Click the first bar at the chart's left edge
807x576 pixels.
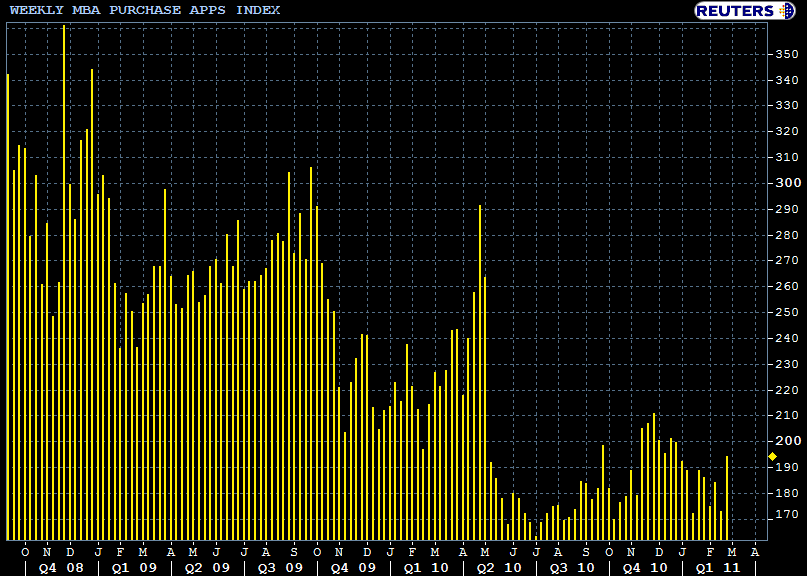click(x=8, y=300)
